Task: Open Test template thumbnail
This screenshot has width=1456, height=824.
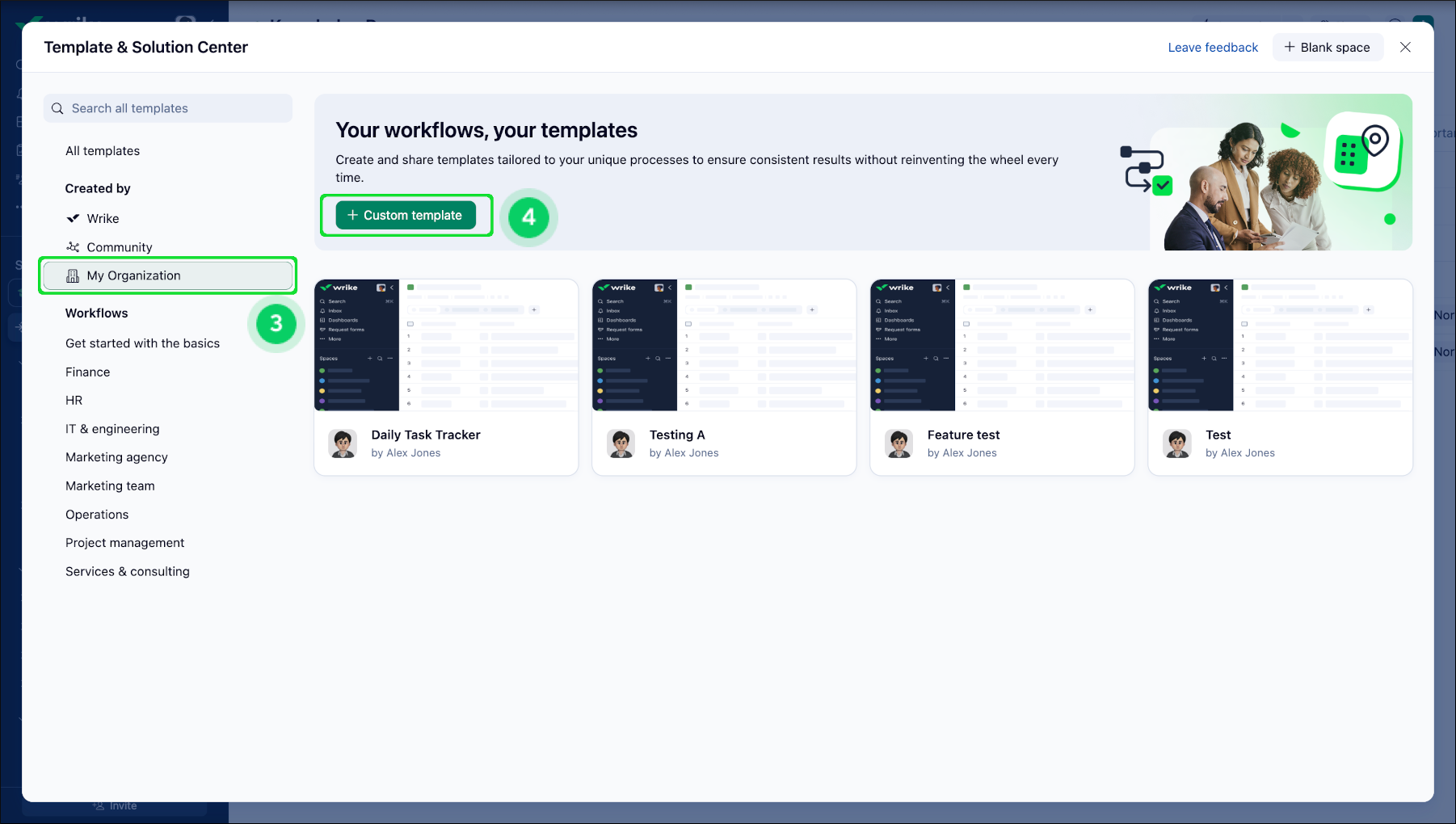Action: click(x=1280, y=345)
